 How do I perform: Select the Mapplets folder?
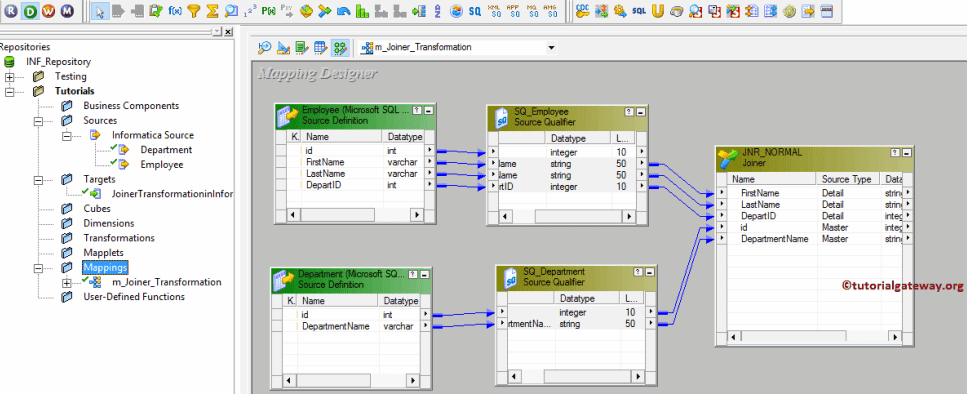(x=103, y=253)
